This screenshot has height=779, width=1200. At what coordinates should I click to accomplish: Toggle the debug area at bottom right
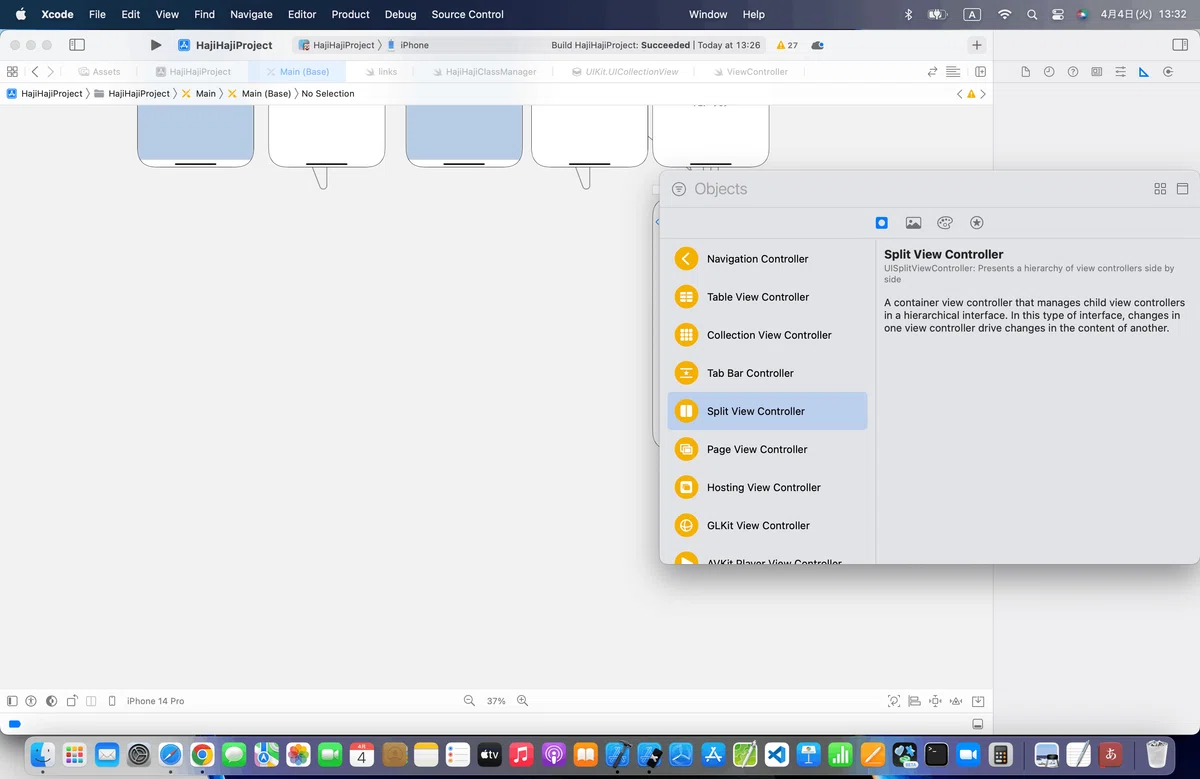click(978, 724)
